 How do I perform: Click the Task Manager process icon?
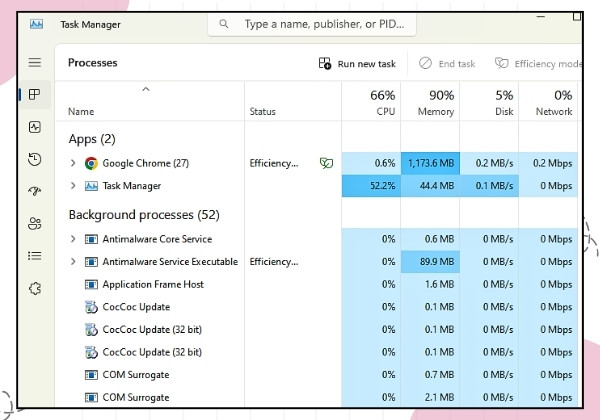91,186
